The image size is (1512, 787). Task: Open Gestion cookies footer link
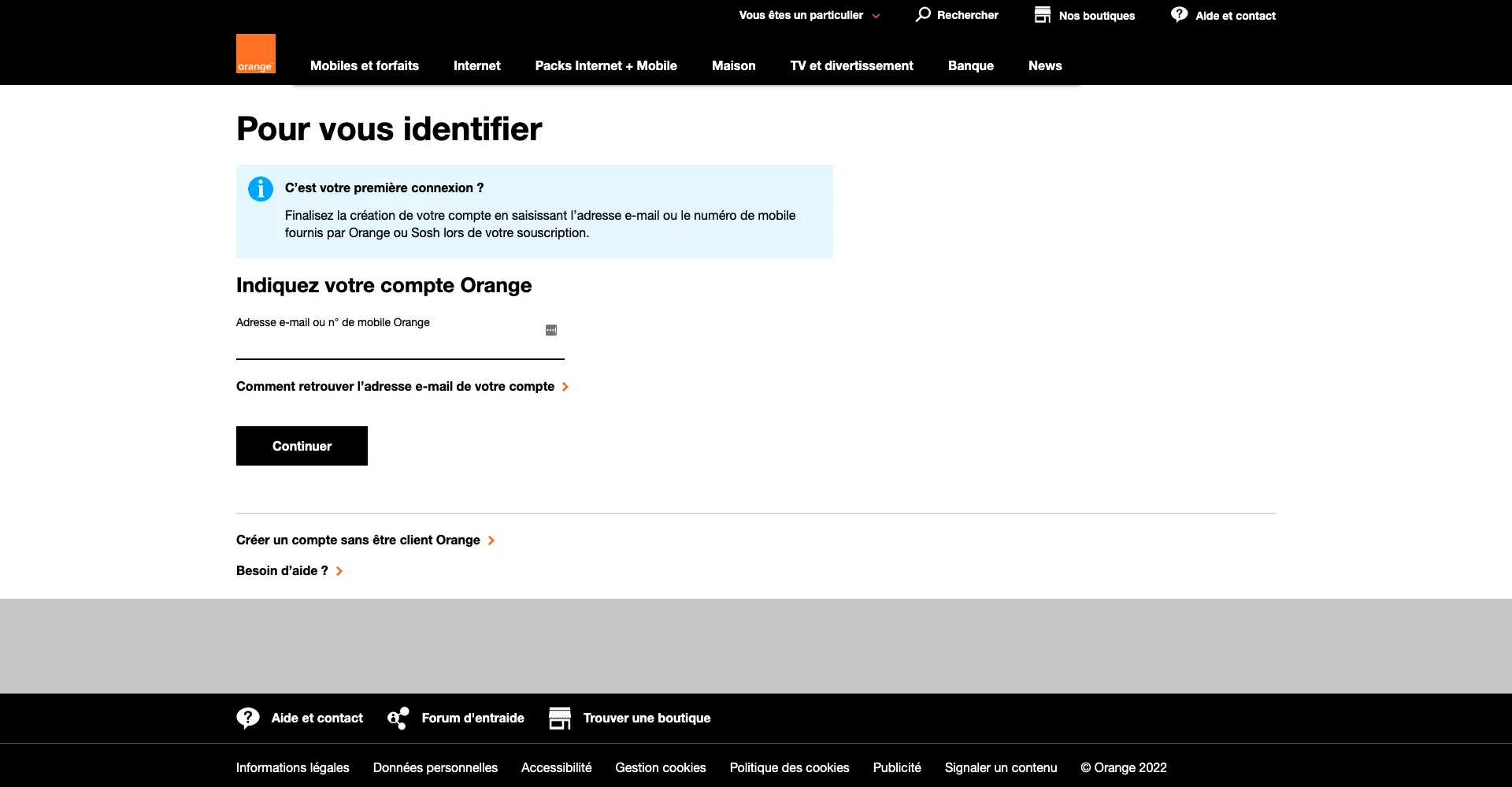coord(661,767)
